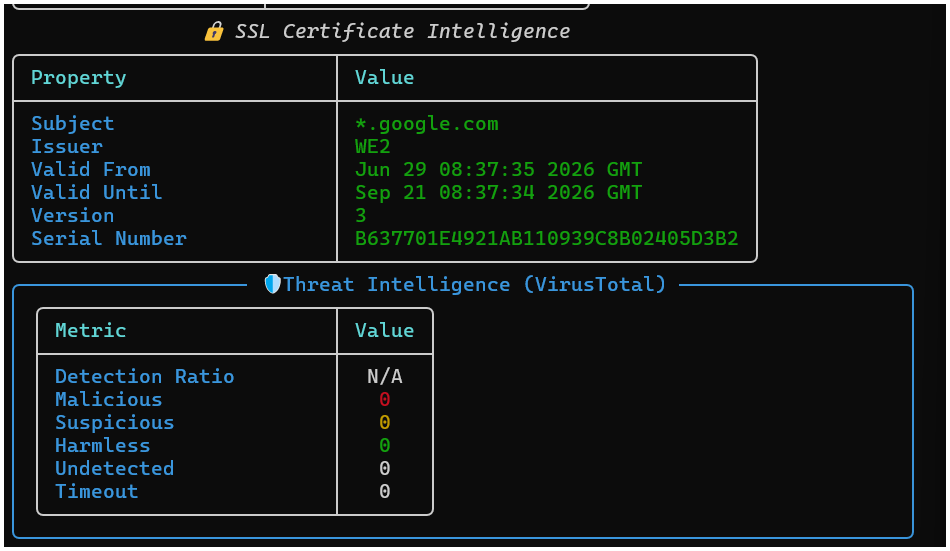Click the Valid From label

point(90,169)
